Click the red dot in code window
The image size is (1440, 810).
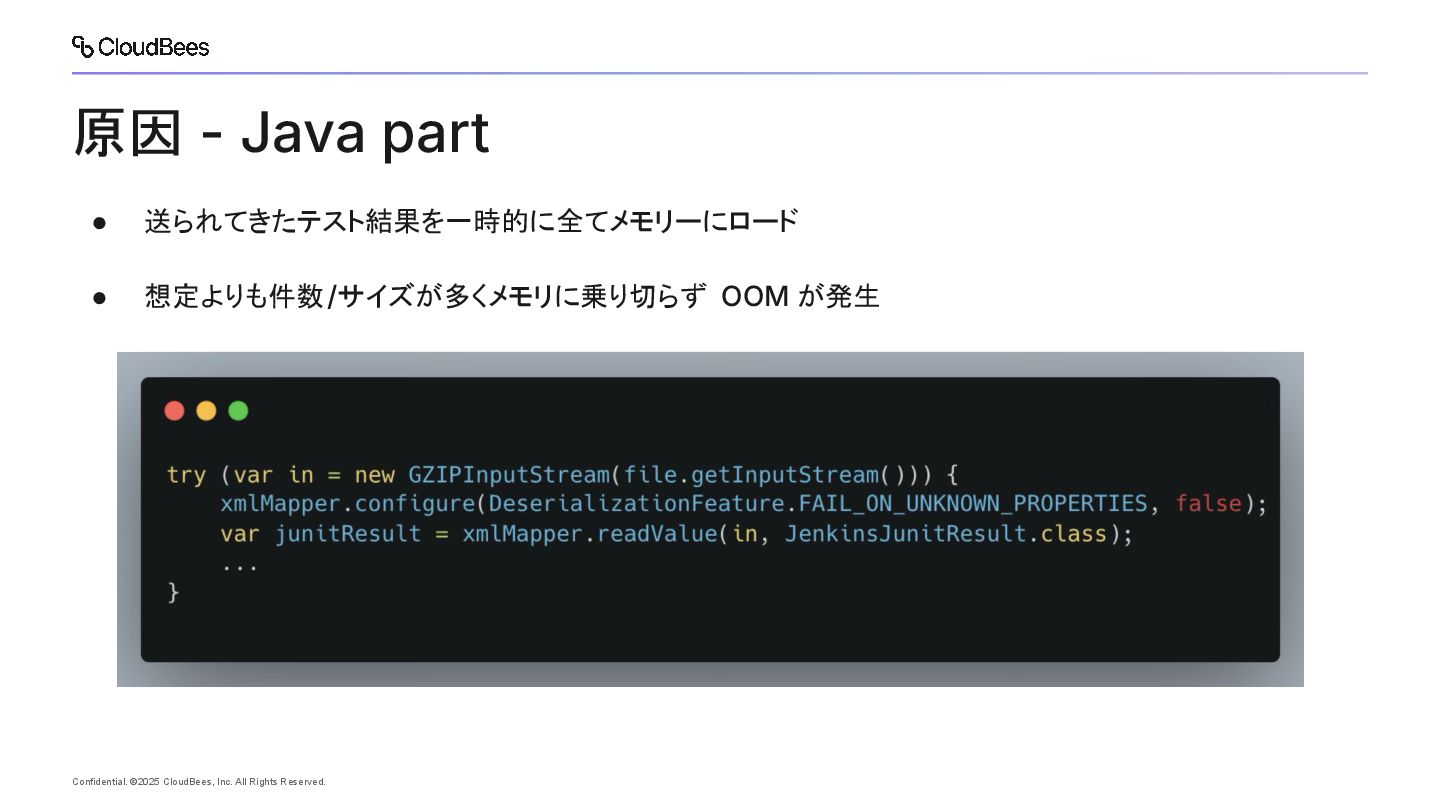(x=174, y=411)
